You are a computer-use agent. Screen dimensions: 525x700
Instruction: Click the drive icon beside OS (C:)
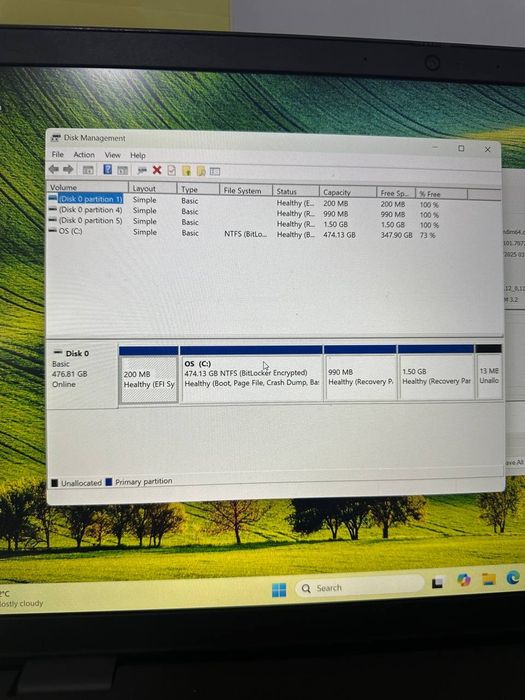tap(52, 231)
